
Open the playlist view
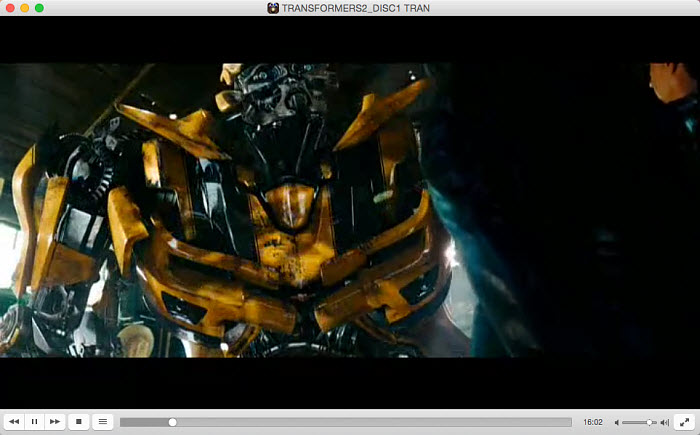pos(103,422)
